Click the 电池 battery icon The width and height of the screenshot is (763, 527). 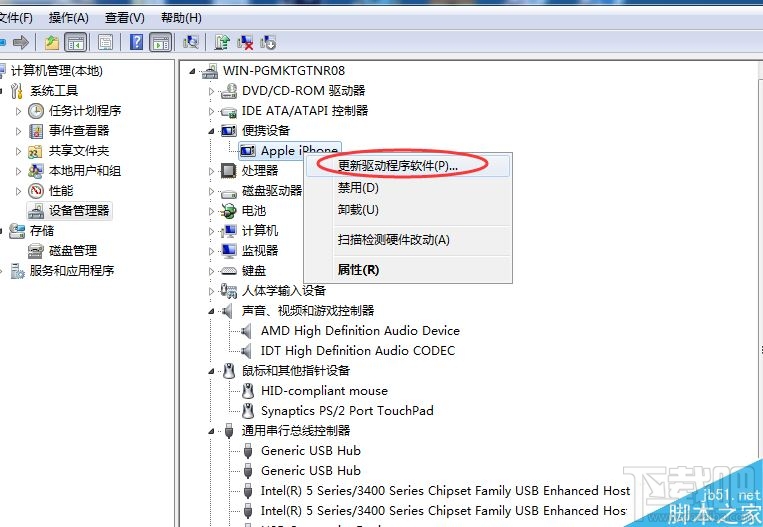click(x=228, y=211)
